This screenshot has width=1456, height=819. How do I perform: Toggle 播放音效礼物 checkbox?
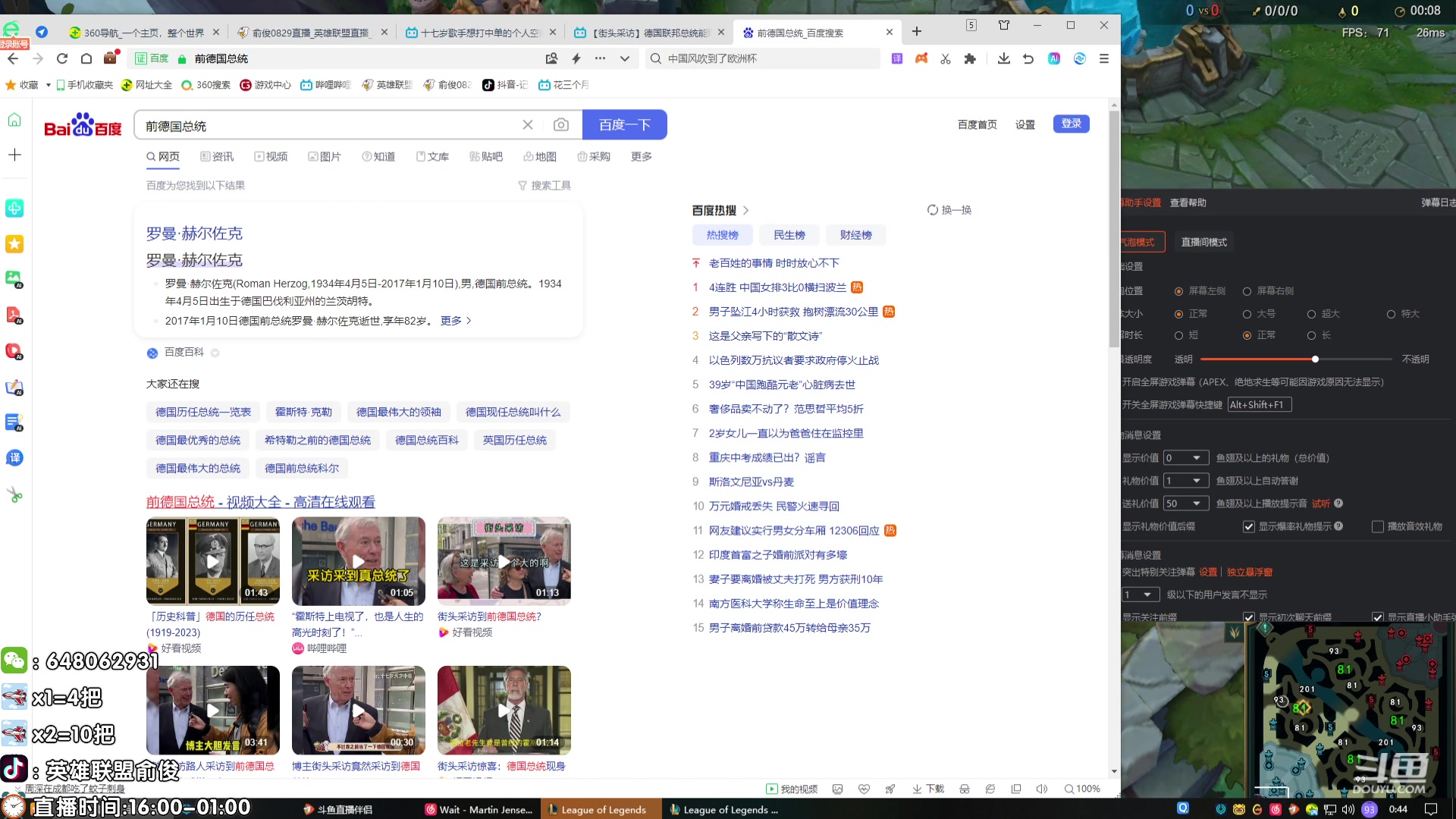tap(1377, 526)
